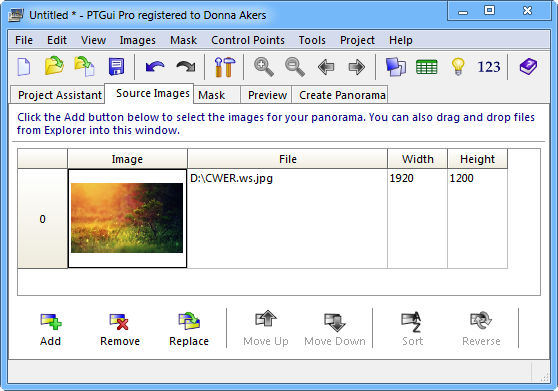Screen dimensions: 558x391
Task: Open the Project menu
Action: 357,40
